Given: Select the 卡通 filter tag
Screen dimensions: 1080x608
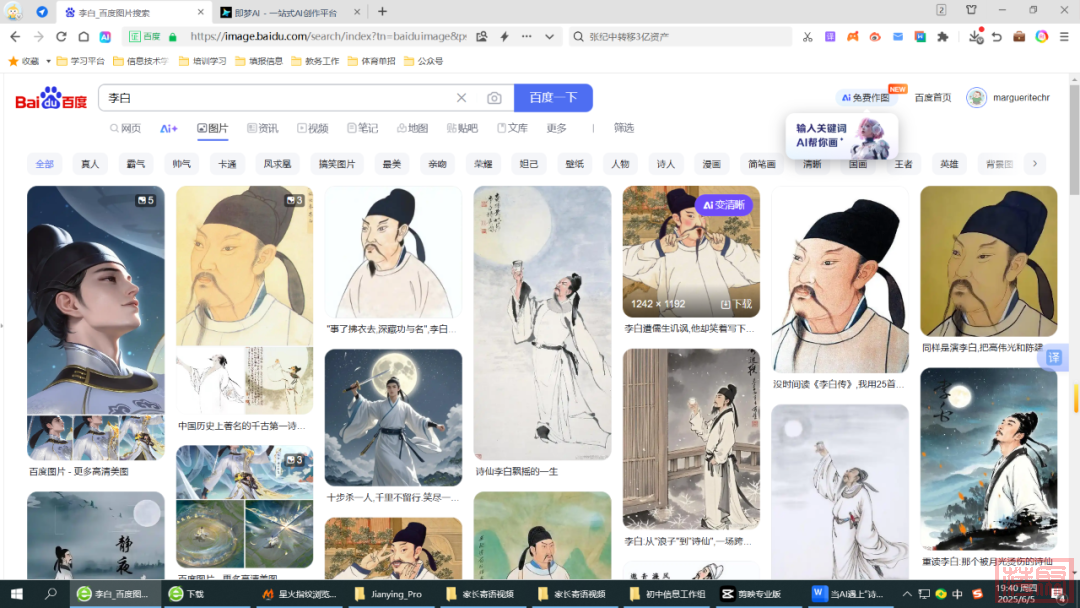Looking at the screenshot, I should (x=227, y=164).
